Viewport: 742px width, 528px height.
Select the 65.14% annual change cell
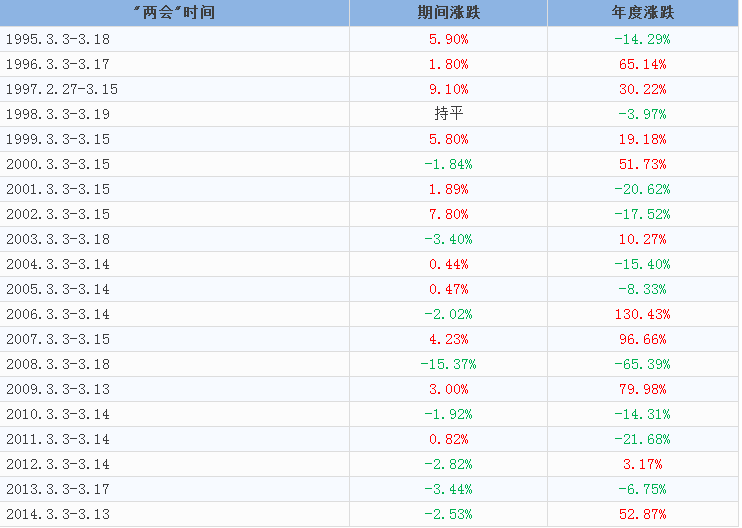[642, 64]
